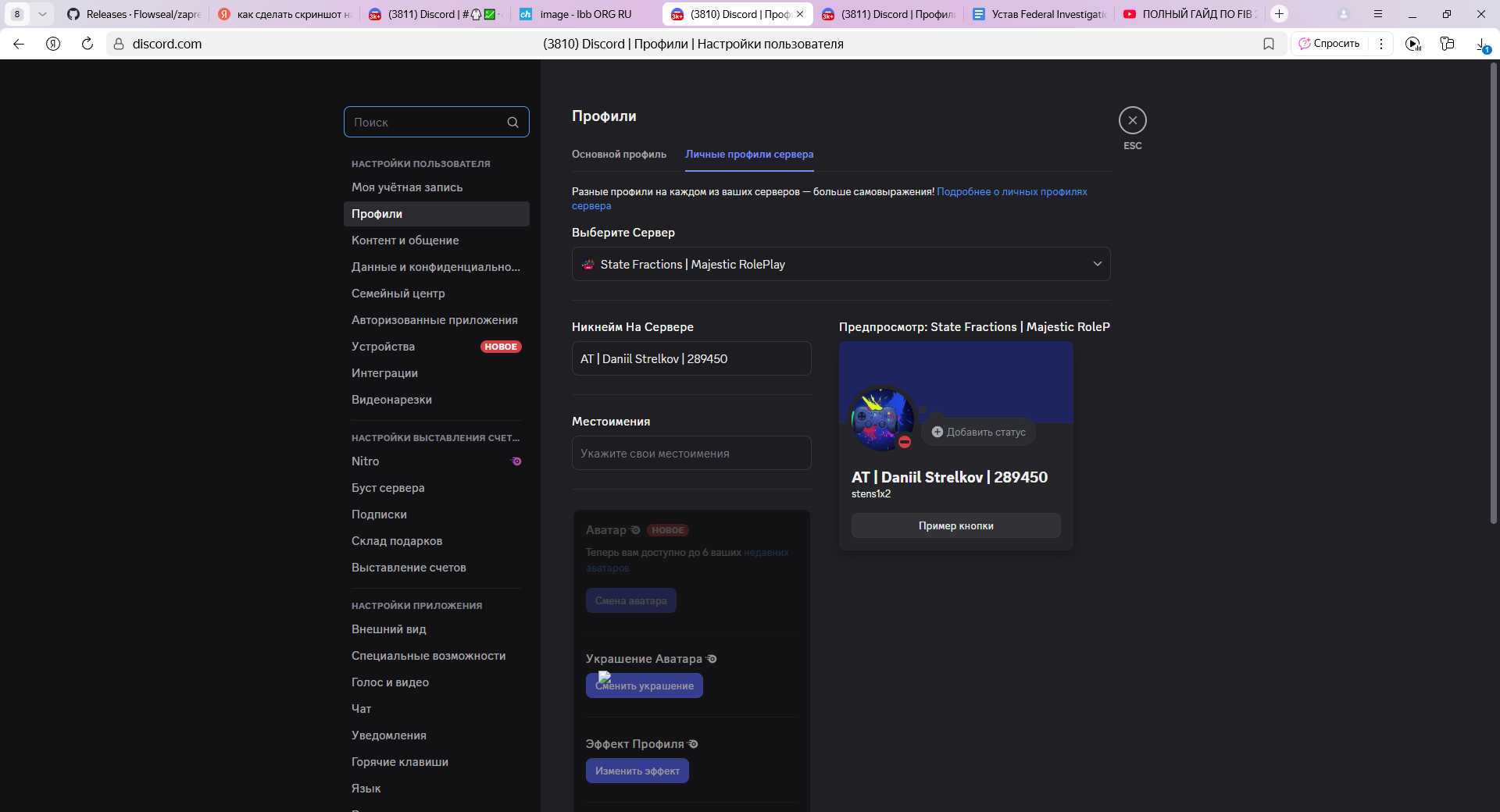Image resolution: width=1500 pixels, height=812 pixels.
Task: Open the browser three-dot menu
Action: coord(1381,44)
